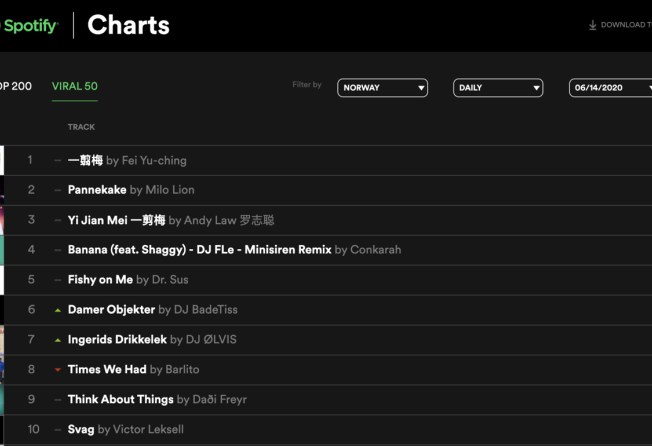Image resolution: width=652 pixels, height=446 pixels.
Task: Switch to the Viral 50 tab
Action: [75, 86]
